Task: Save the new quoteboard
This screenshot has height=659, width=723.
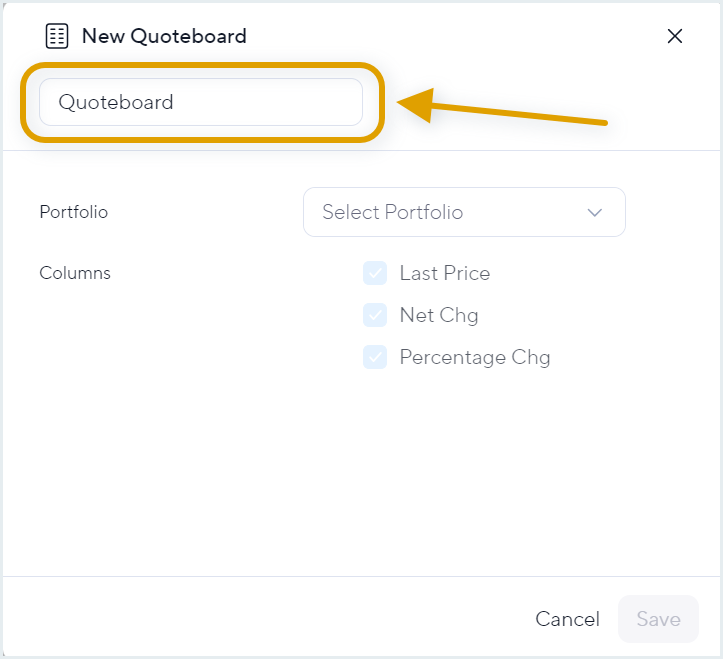Action: tap(658, 619)
